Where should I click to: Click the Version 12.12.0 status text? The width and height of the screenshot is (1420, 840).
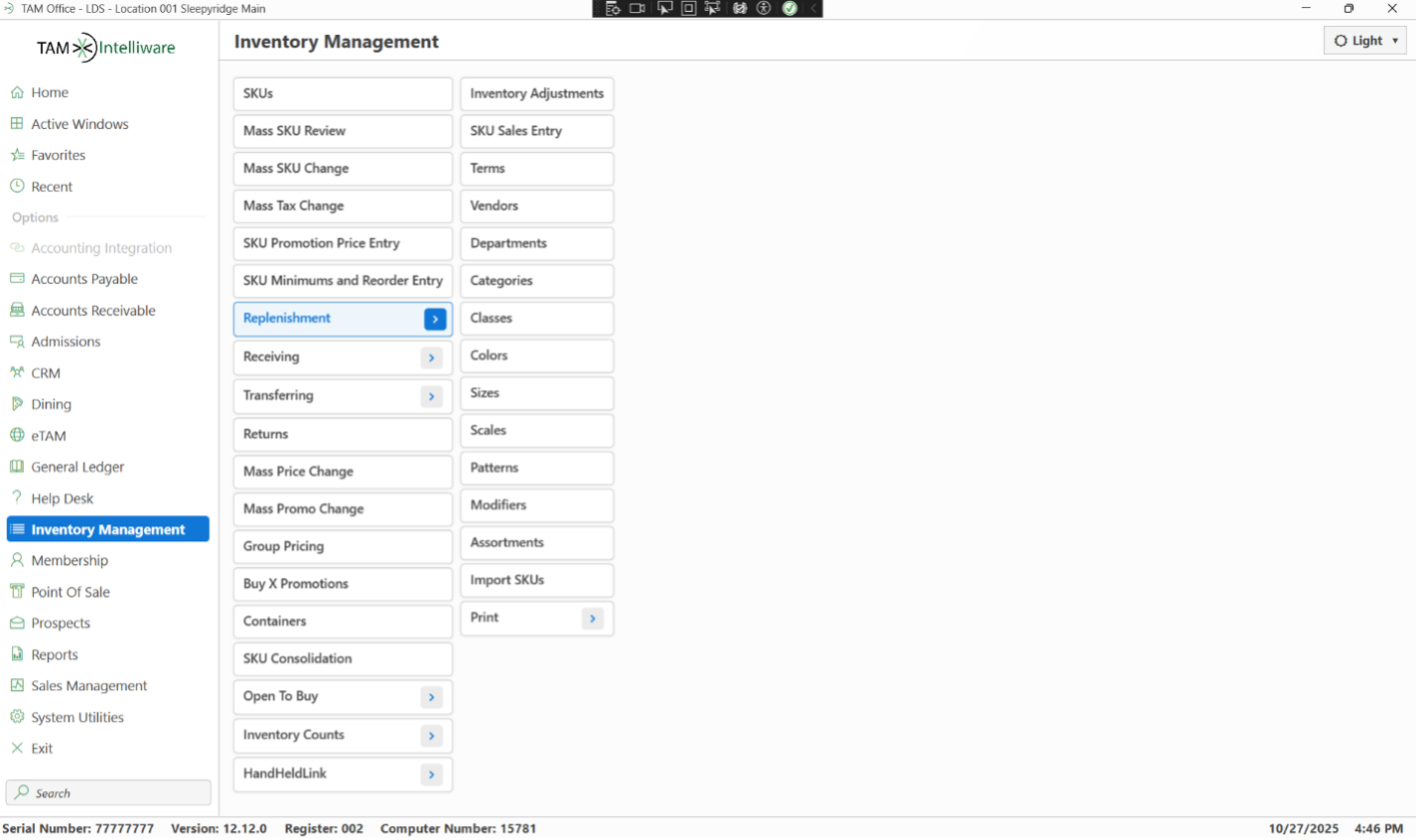click(218, 828)
